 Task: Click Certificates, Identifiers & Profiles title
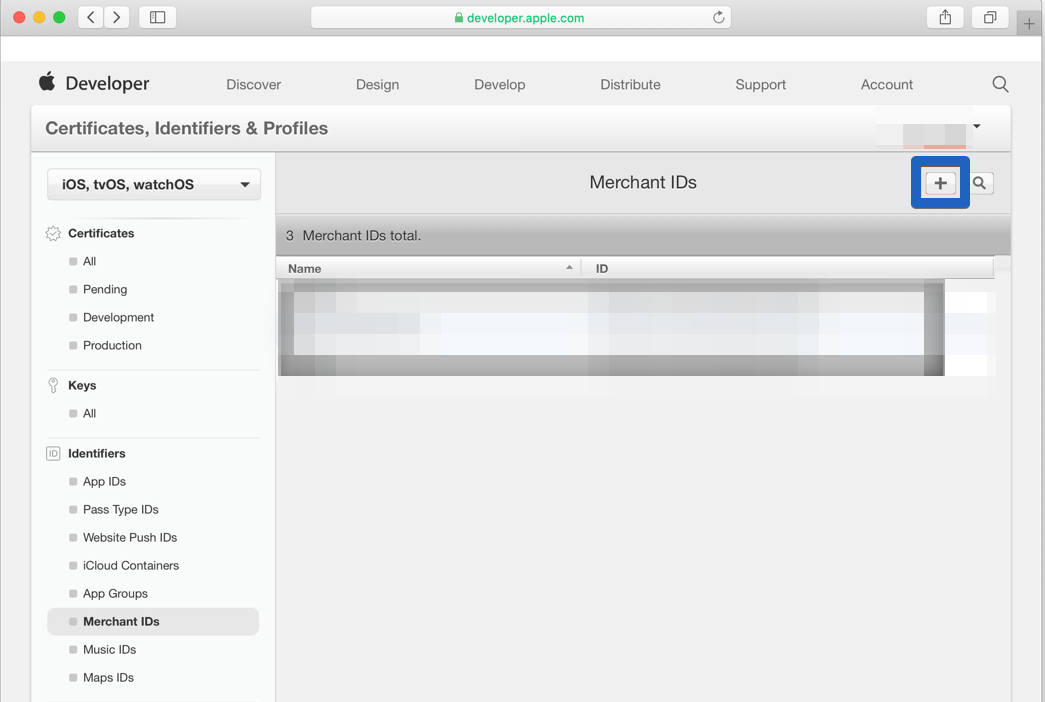point(187,128)
